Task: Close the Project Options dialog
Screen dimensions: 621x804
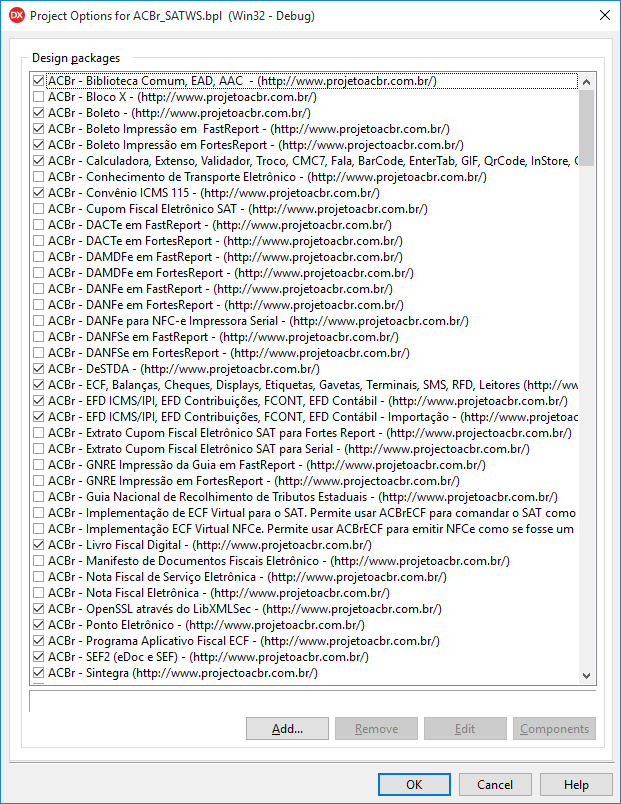Action: click(x=605, y=15)
